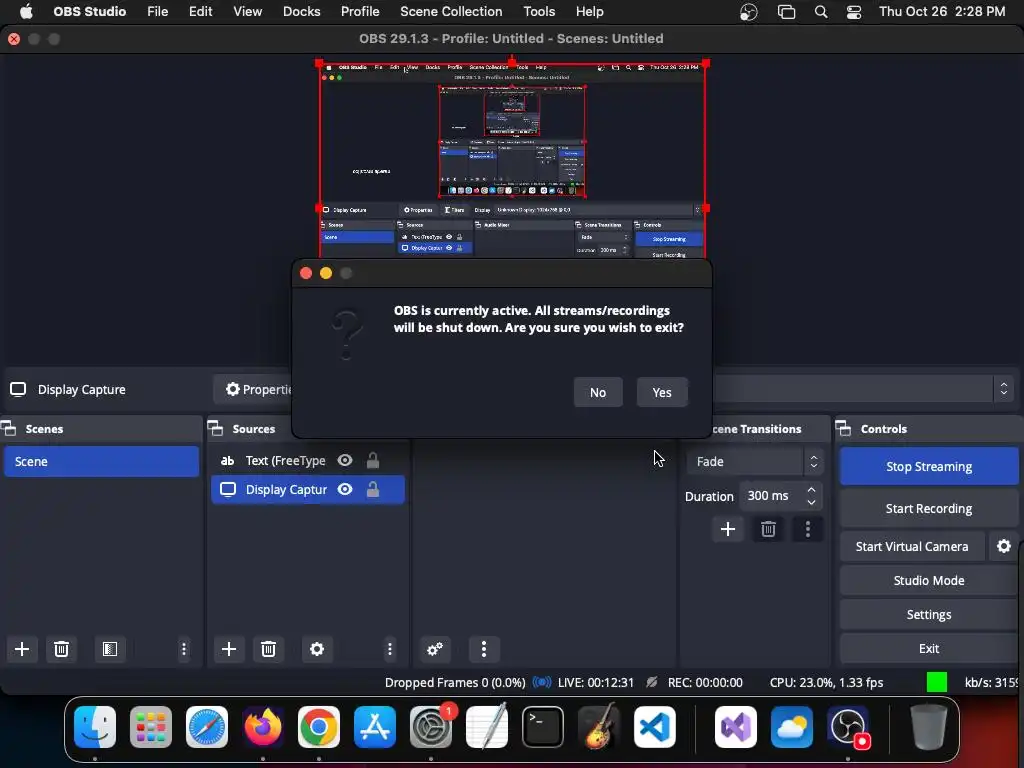Increase transition duration with up arrow
This screenshot has width=1024, height=768.
pos(811,490)
